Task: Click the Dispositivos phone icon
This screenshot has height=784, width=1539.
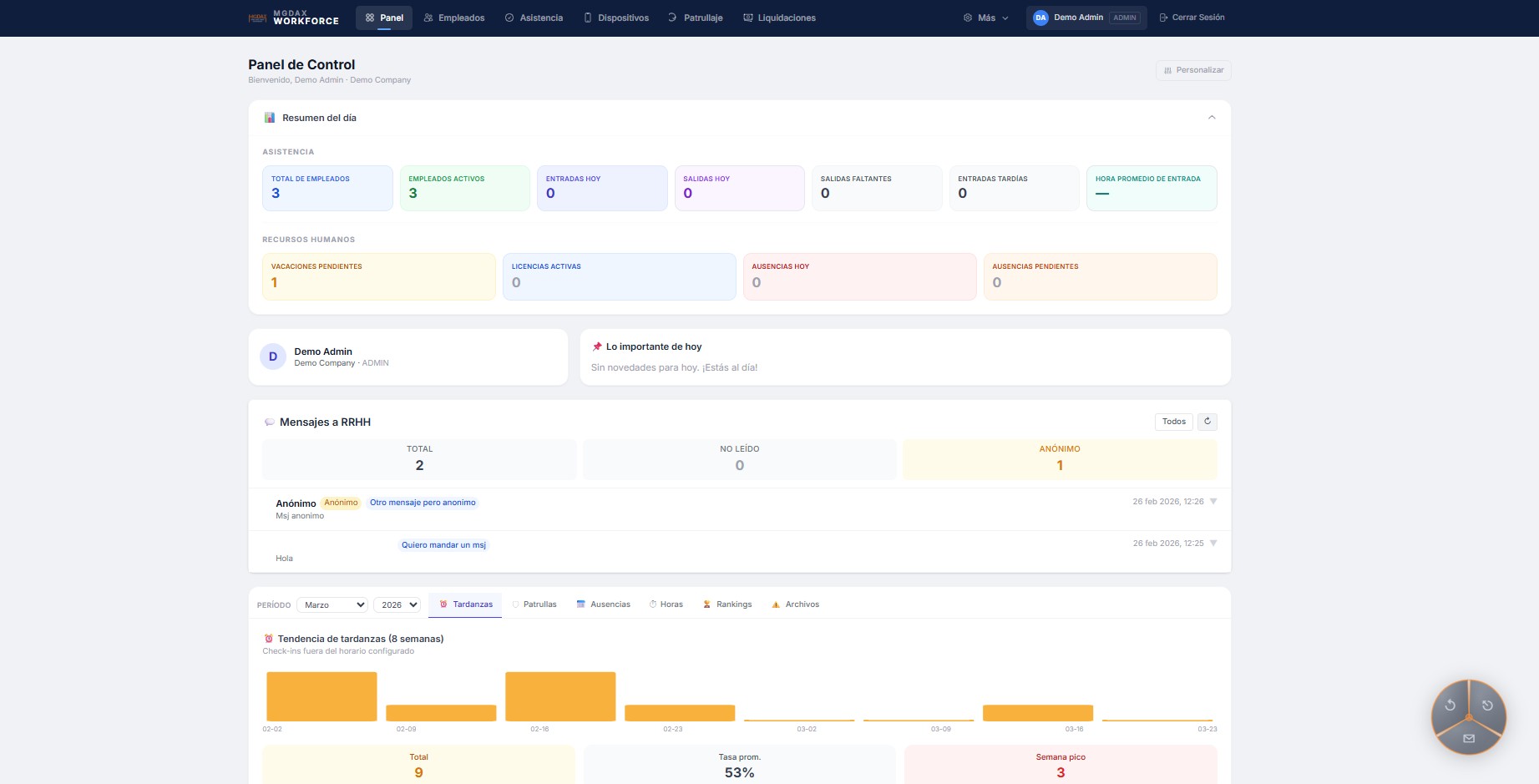Action: pyautogui.click(x=587, y=17)
